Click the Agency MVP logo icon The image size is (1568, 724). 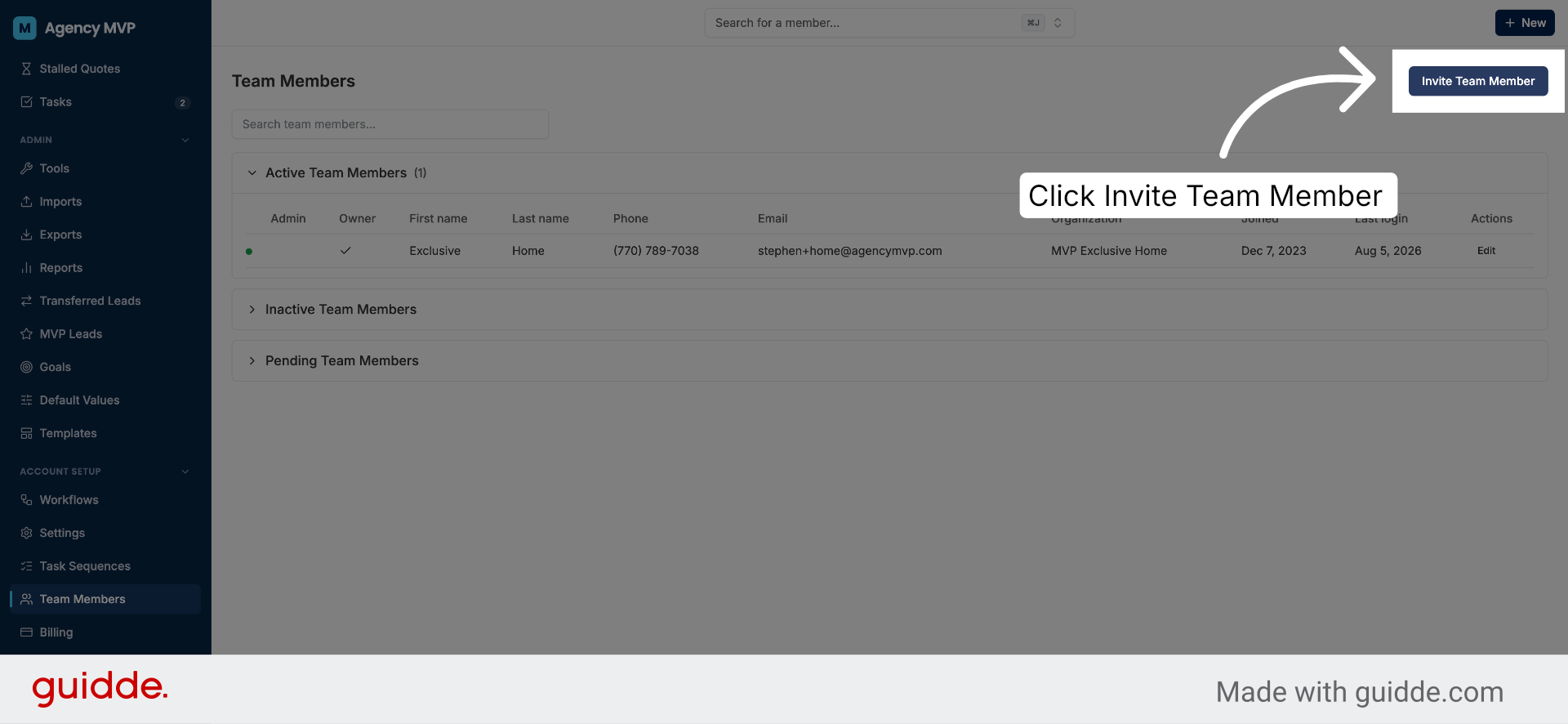click(25, 28)
